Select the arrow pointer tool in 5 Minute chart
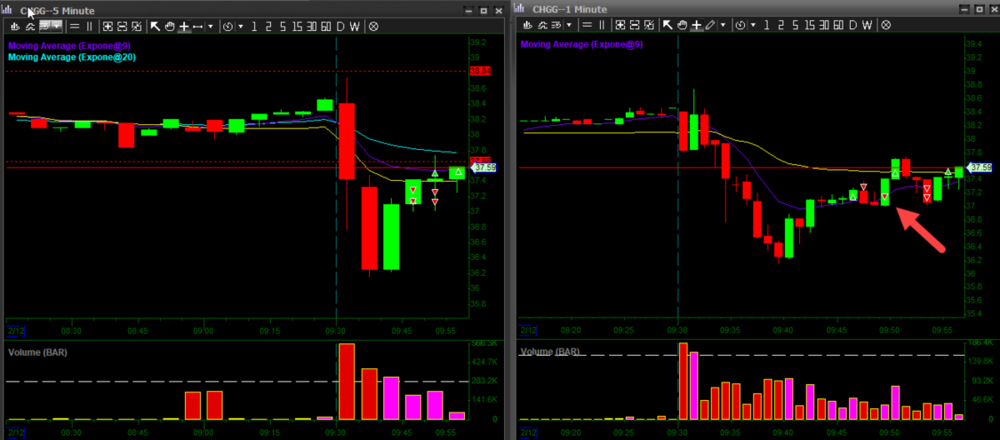This screenshot has height=440, width=1000. coord(155,25)
